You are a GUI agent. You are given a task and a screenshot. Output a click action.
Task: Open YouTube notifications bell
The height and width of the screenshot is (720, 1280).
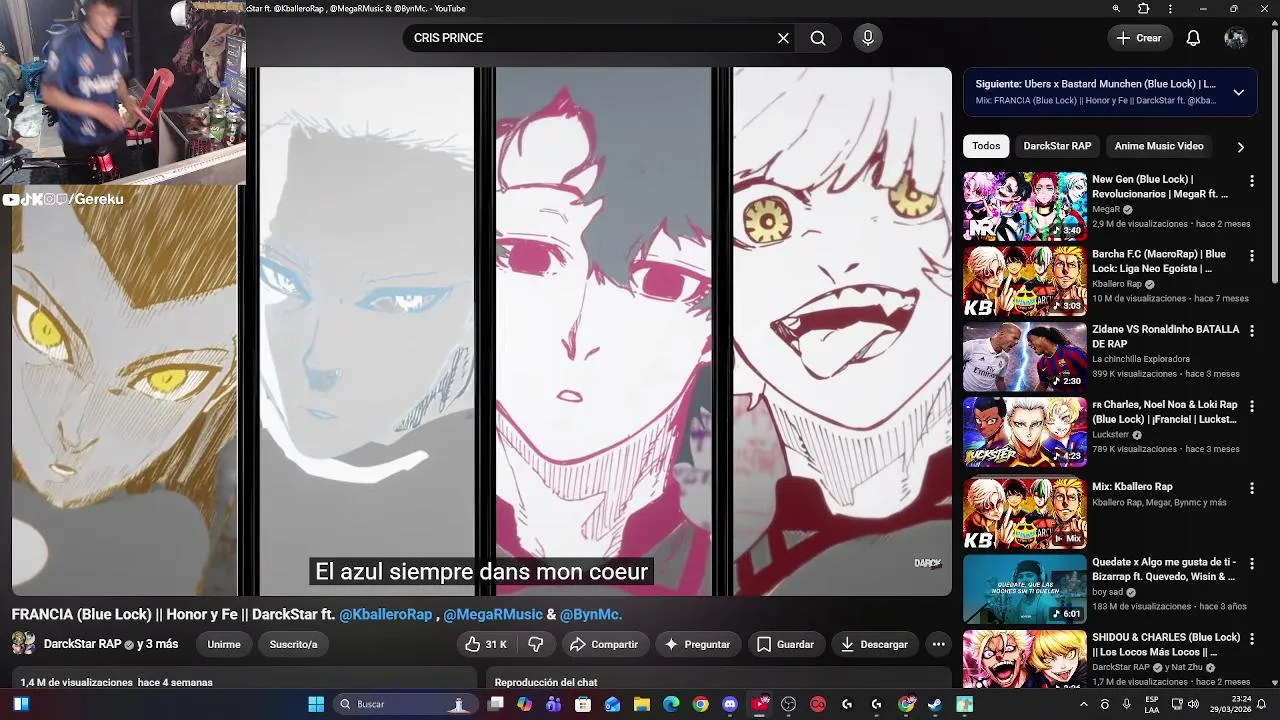coord(1193,38)
